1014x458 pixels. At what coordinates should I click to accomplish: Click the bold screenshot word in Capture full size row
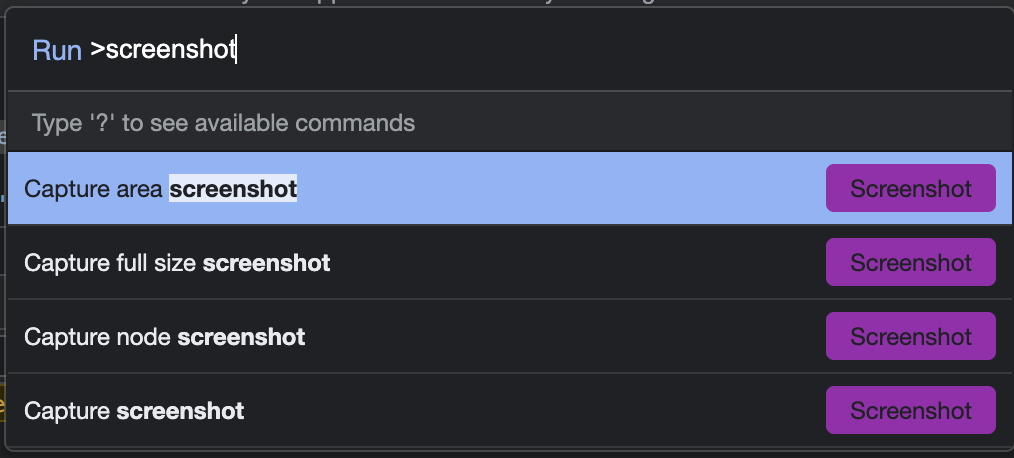(x=266, y=263)
